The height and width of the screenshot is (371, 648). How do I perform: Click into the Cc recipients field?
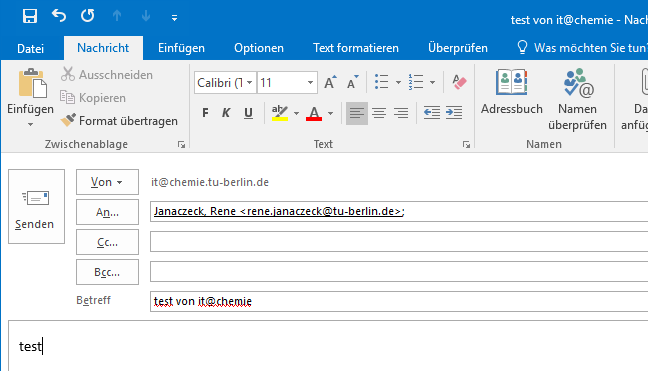tap(399, 242)
